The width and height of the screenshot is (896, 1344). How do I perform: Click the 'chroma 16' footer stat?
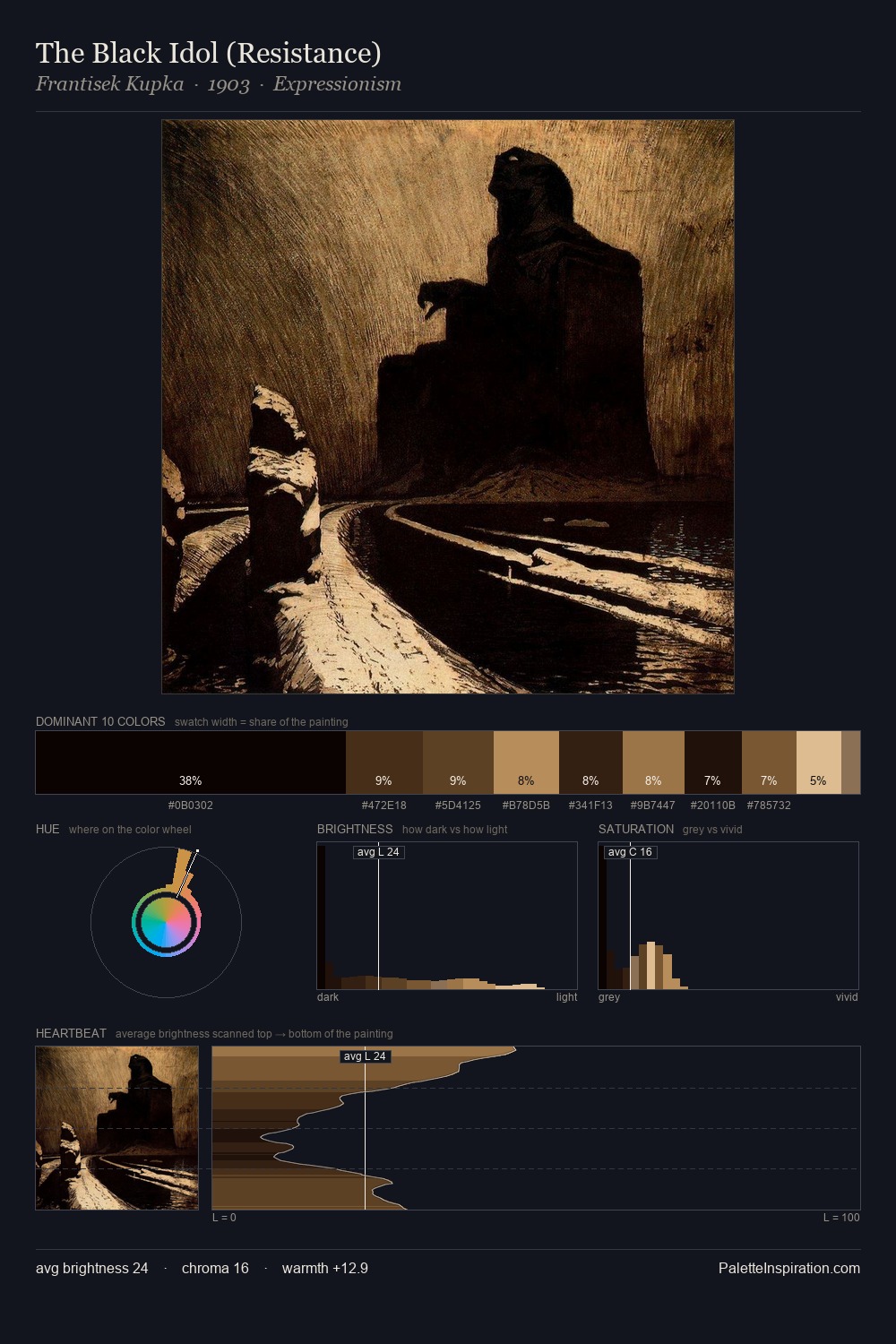(215, 1269)
